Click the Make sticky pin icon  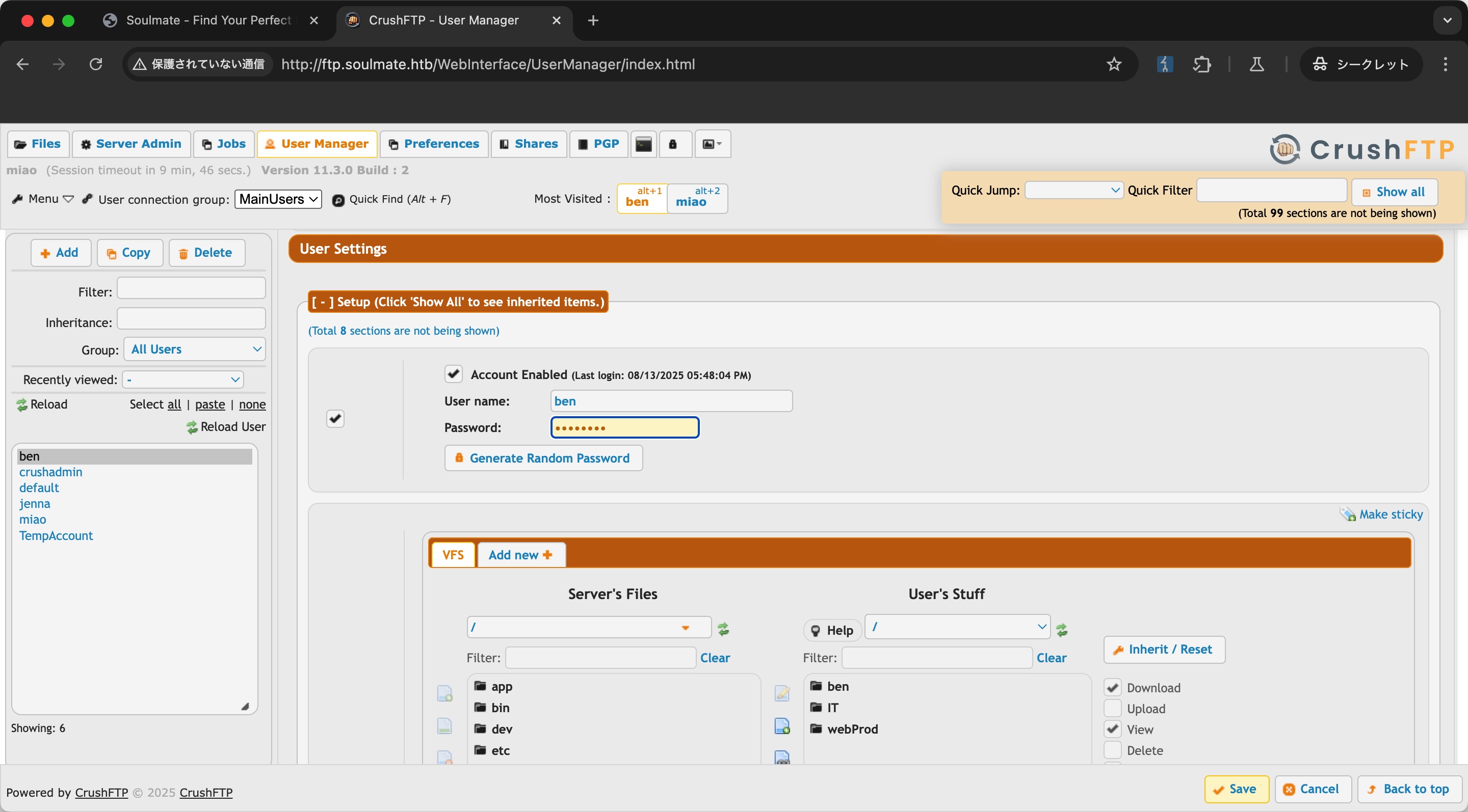pos(1347,514)
